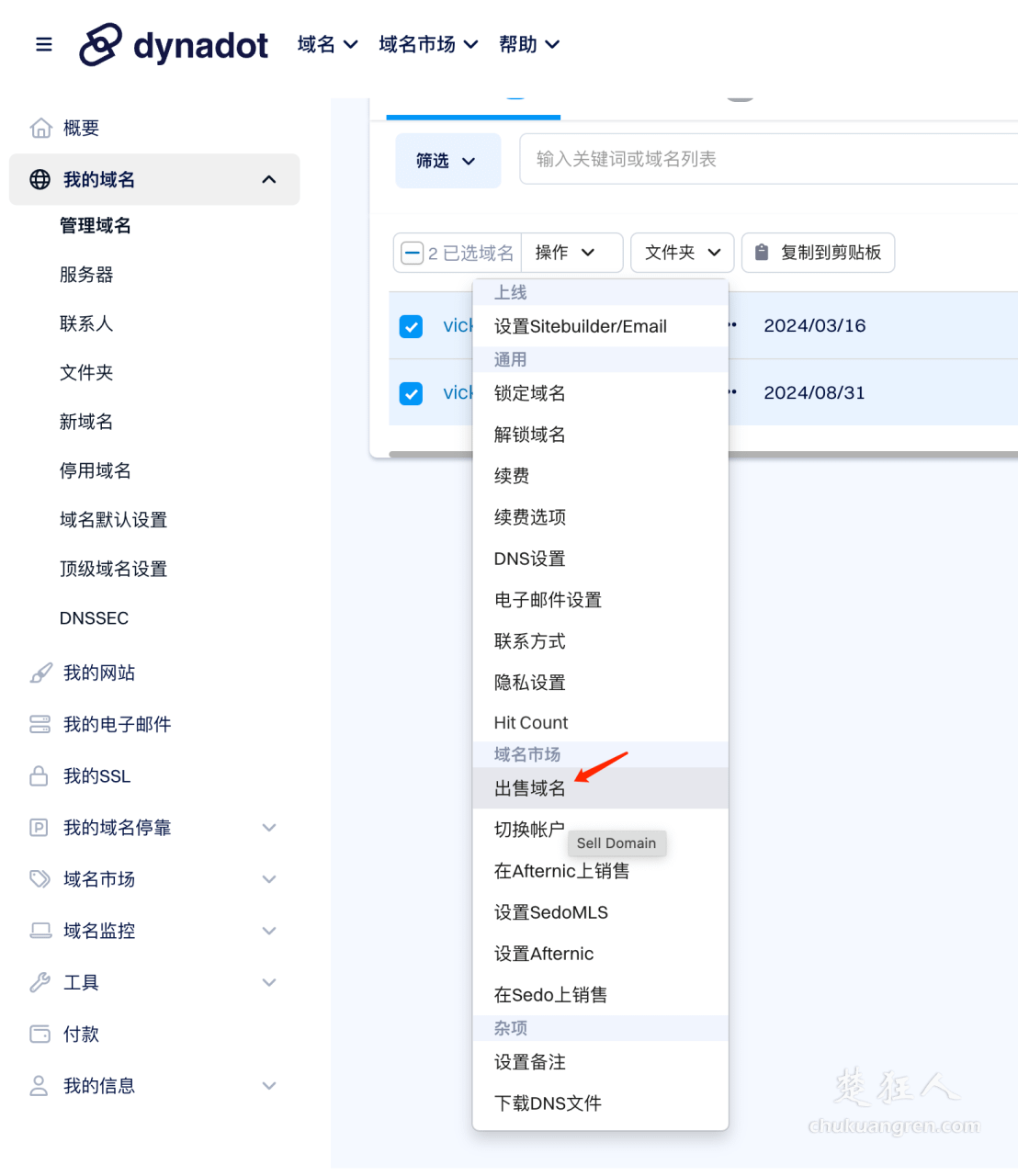
Task: Click the clipboard icon on 复制到剪贴板
Action: click(761, 252)
